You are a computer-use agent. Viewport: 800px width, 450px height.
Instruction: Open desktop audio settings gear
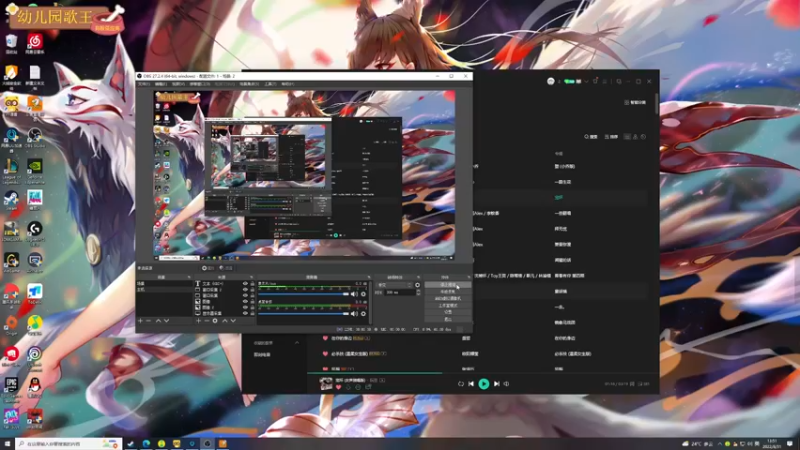click(x=363, y=314)
